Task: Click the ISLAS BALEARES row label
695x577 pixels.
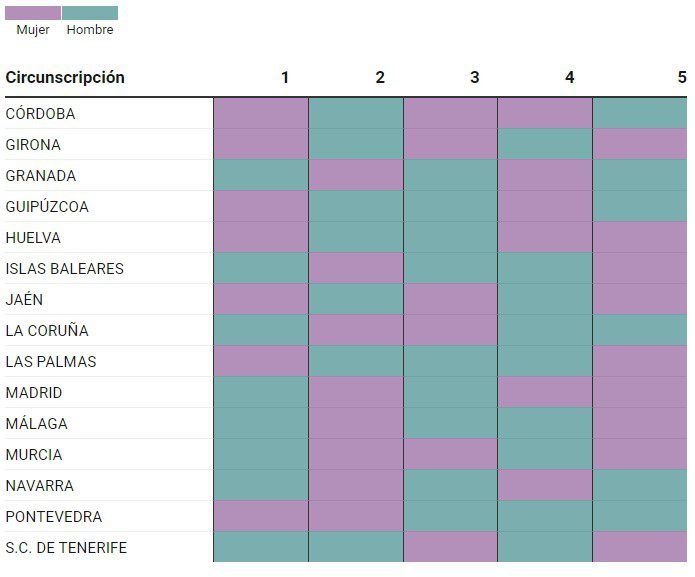Action: [64, 269]
